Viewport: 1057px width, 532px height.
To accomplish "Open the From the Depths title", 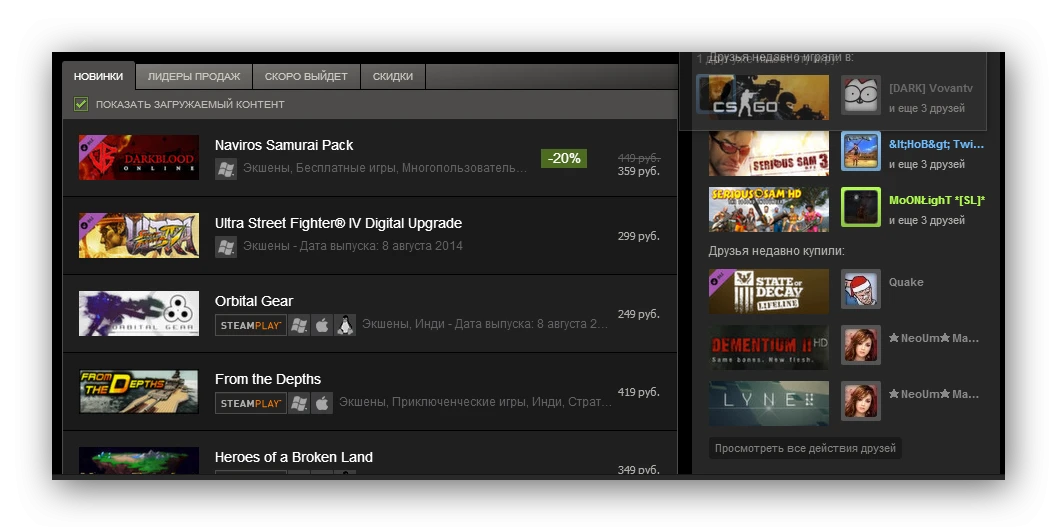I will click(x=268, y=379).
